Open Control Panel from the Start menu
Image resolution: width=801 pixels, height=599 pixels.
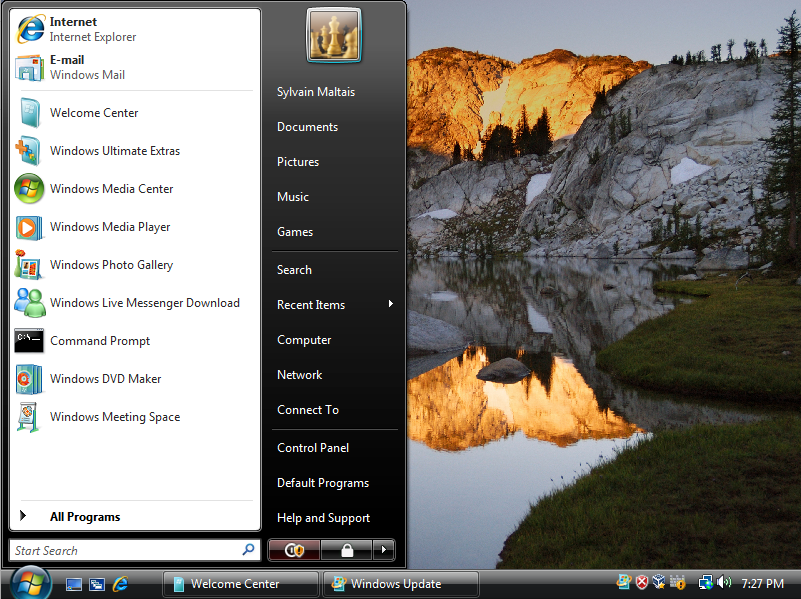point(313,448)
